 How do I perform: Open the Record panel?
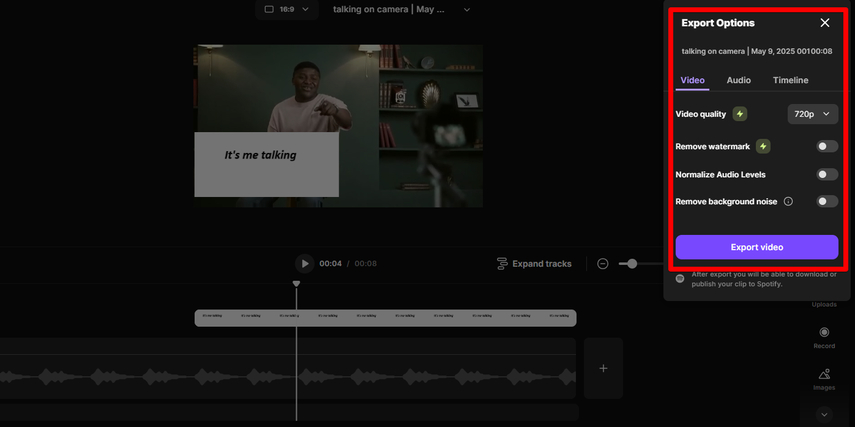824,338
